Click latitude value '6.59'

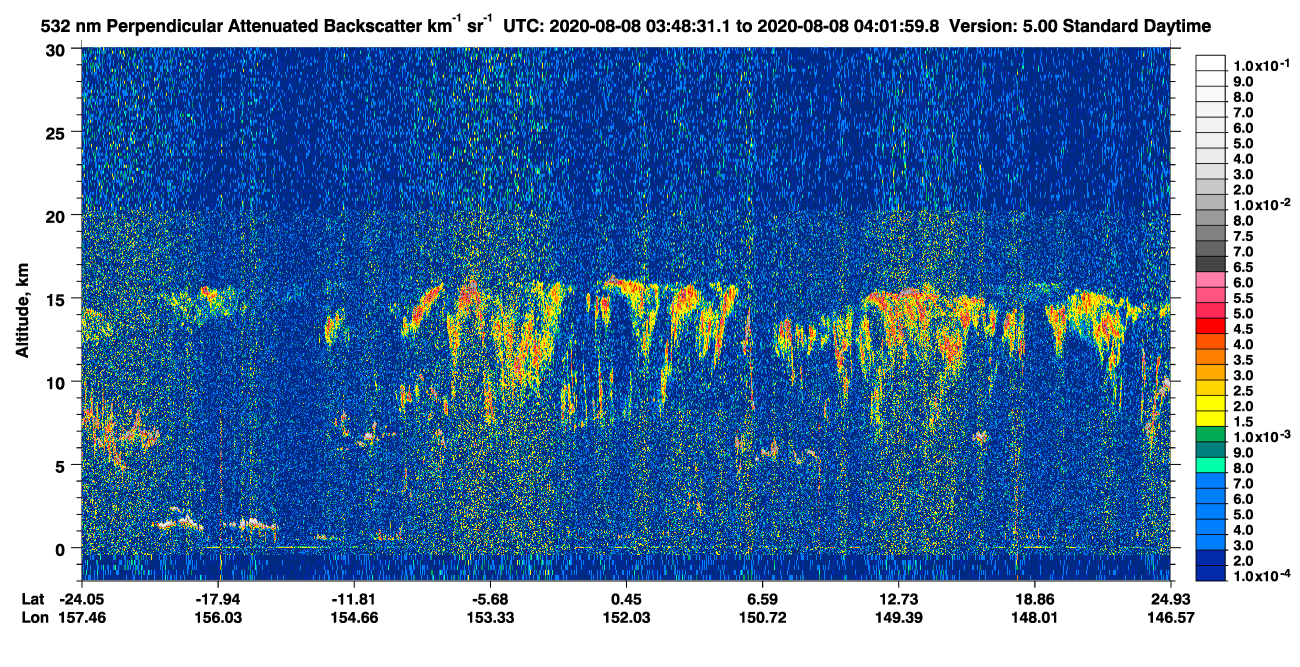click(763, 599)
